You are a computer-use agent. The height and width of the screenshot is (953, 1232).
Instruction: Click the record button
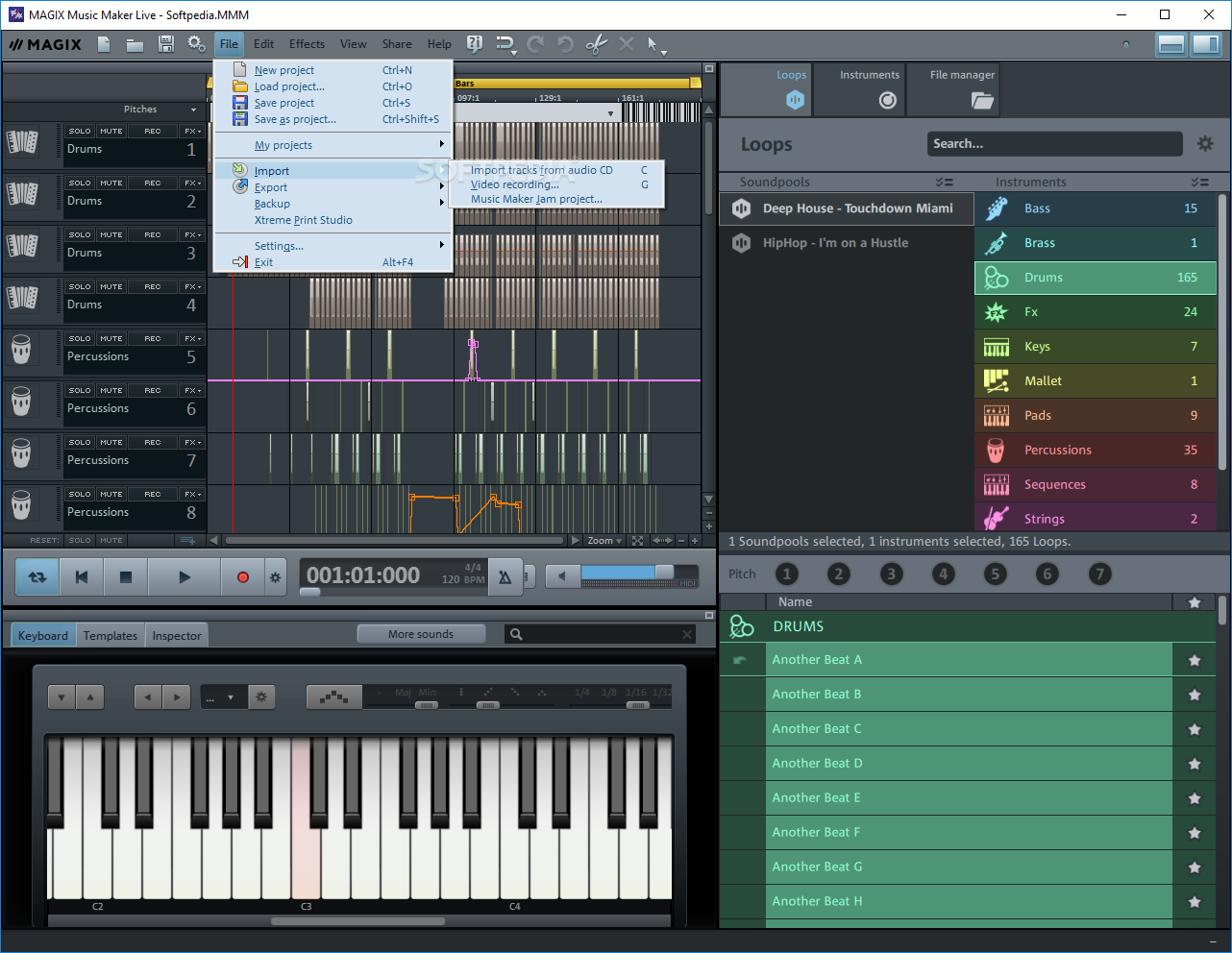[242, 577]
